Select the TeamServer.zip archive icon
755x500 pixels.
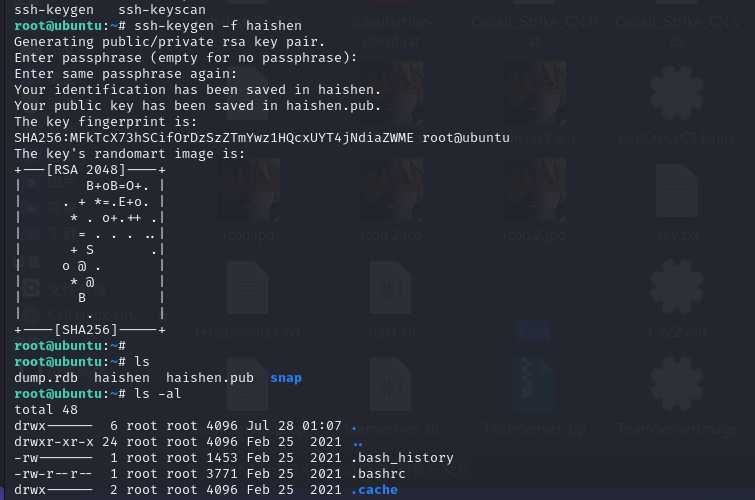click(x=534, y=384)
